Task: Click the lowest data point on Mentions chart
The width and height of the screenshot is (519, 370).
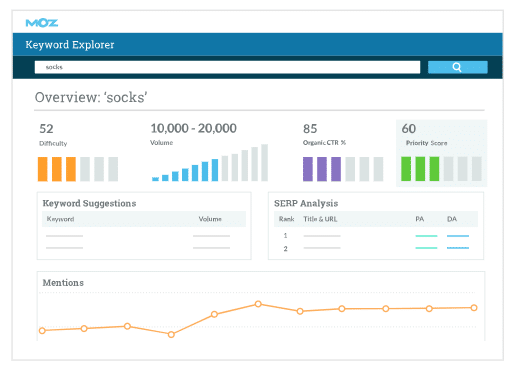Action: (x=171, y=334)
